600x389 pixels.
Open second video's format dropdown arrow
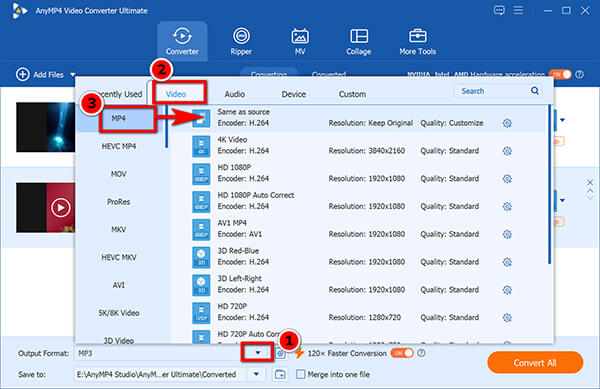562,200
